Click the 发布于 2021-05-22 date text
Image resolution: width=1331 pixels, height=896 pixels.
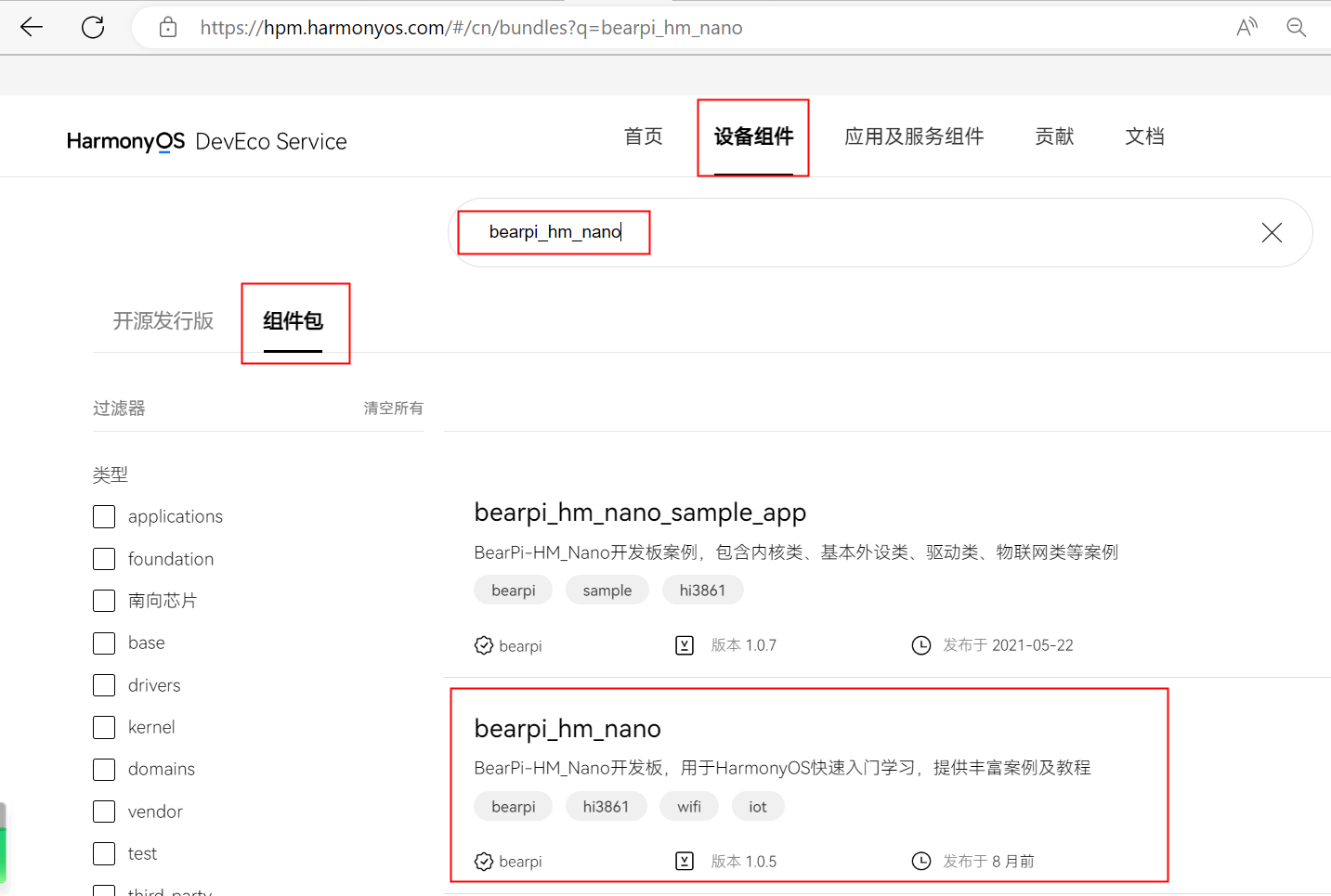click(1008, 645)
